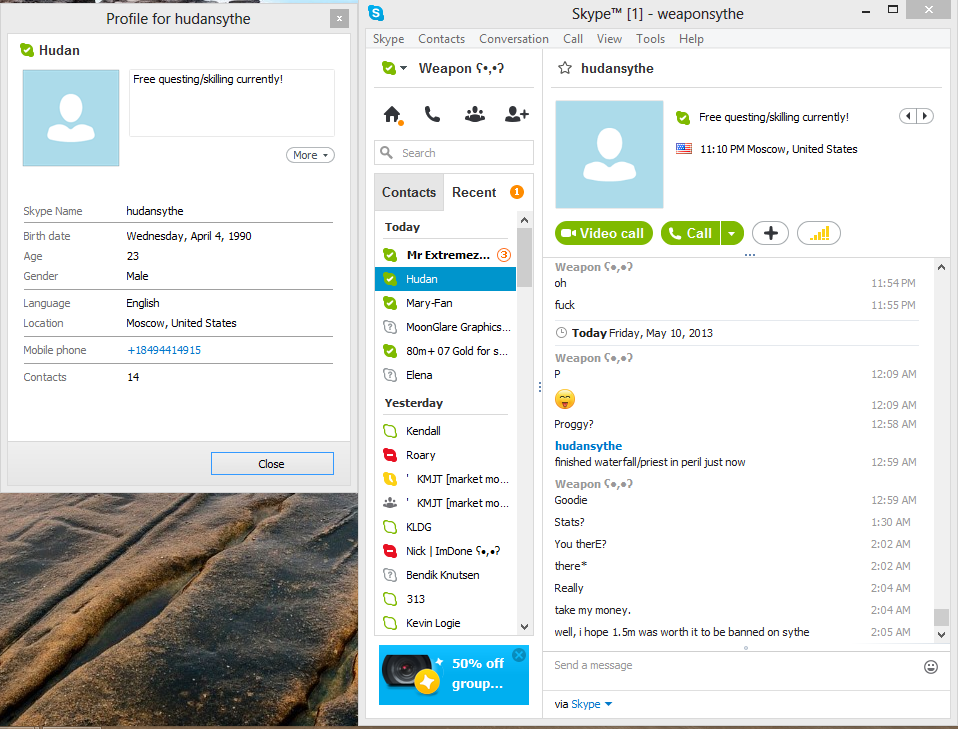
Task: Click the tongue-out emoticon in chat
Action: [565, 400]
